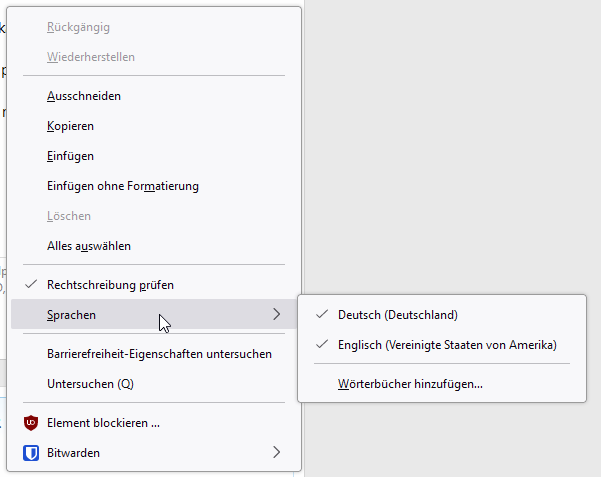601x477 pixels.
Task: Click the disabled Löschen entry
Action: coord(154,216)
